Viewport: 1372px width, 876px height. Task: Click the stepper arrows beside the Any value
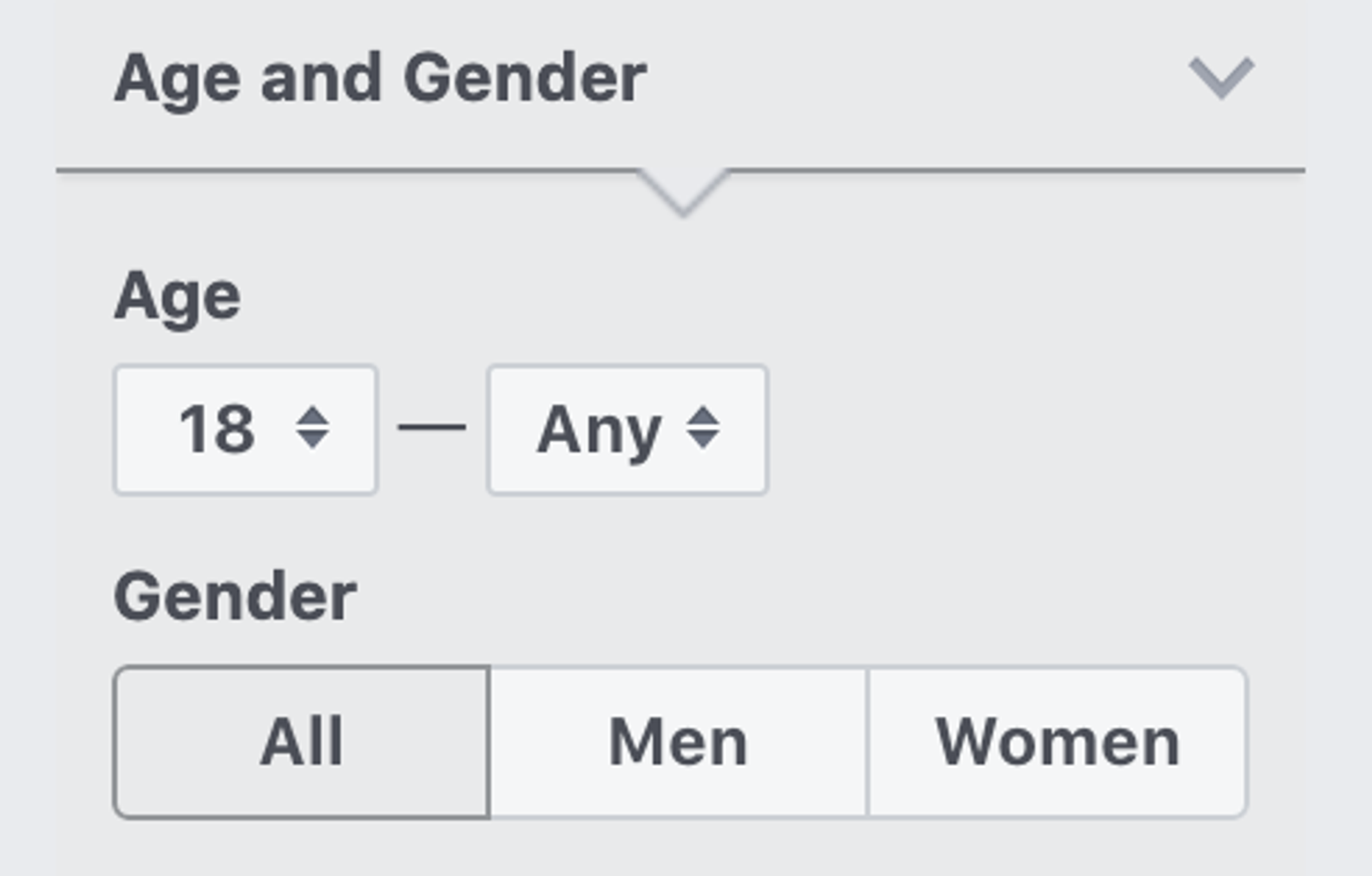point(703,427)
